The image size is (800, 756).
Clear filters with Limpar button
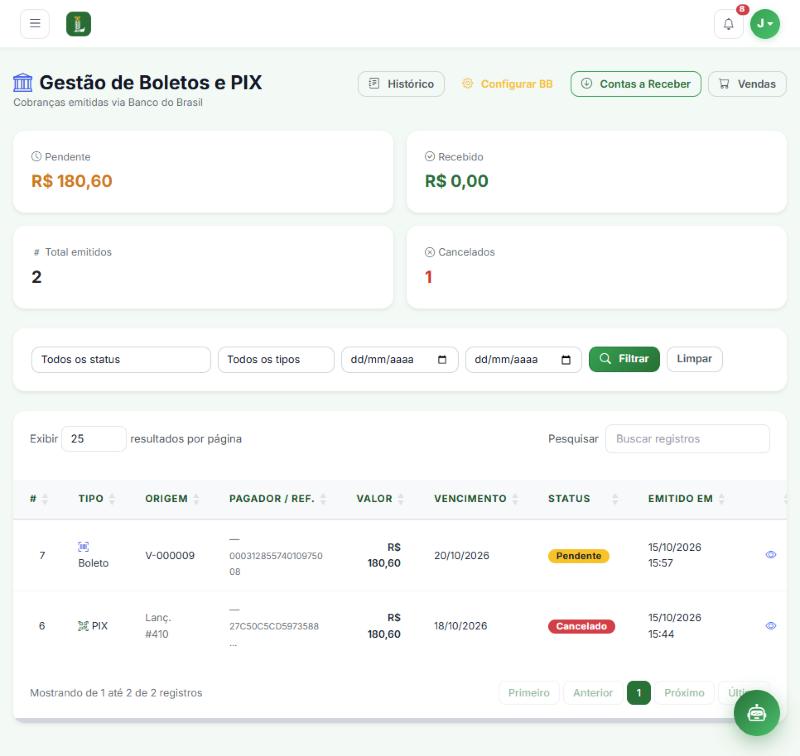pos(694,359)
